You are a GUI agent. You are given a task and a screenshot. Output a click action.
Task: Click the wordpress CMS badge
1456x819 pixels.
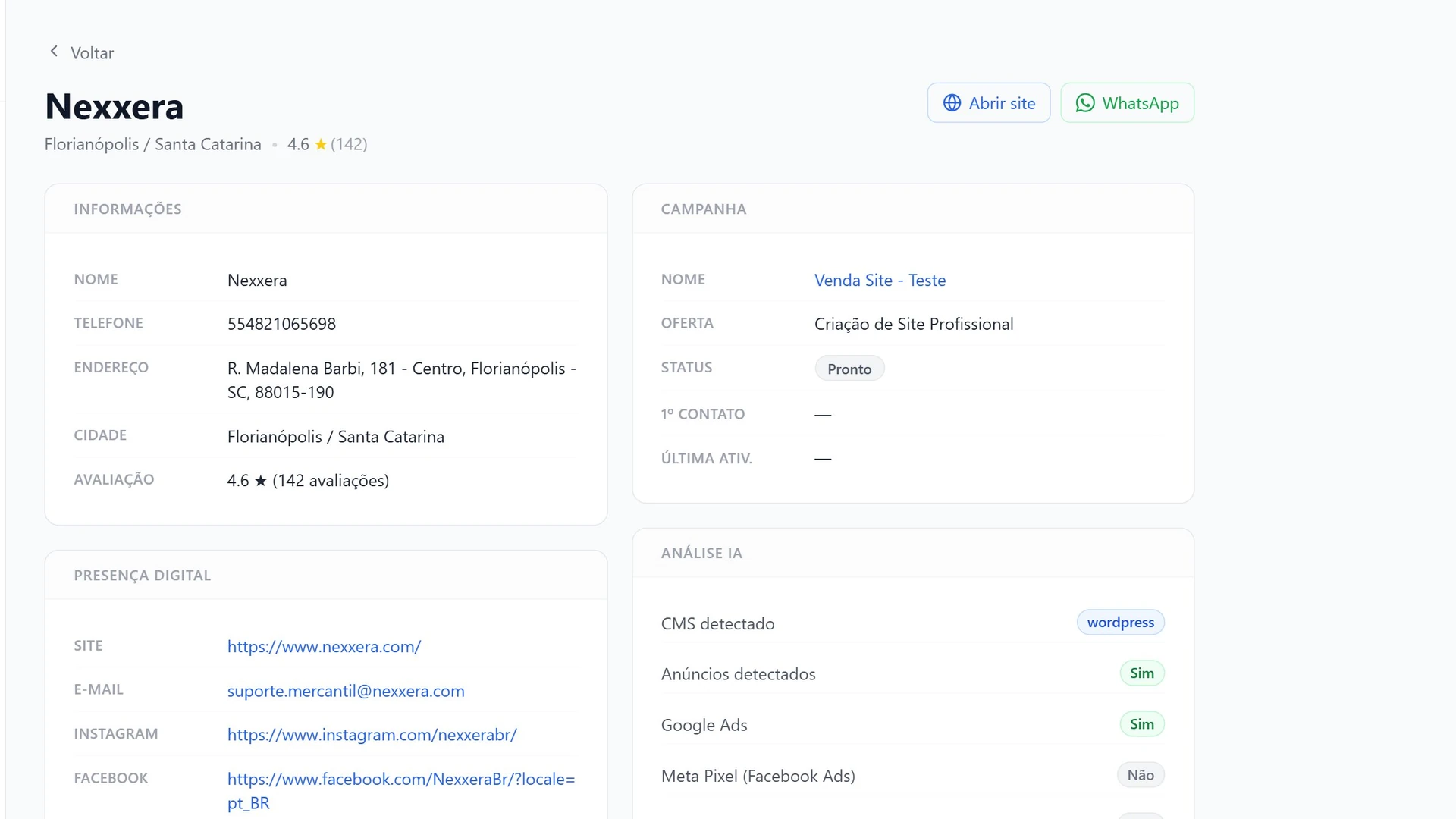(1120, 623)
